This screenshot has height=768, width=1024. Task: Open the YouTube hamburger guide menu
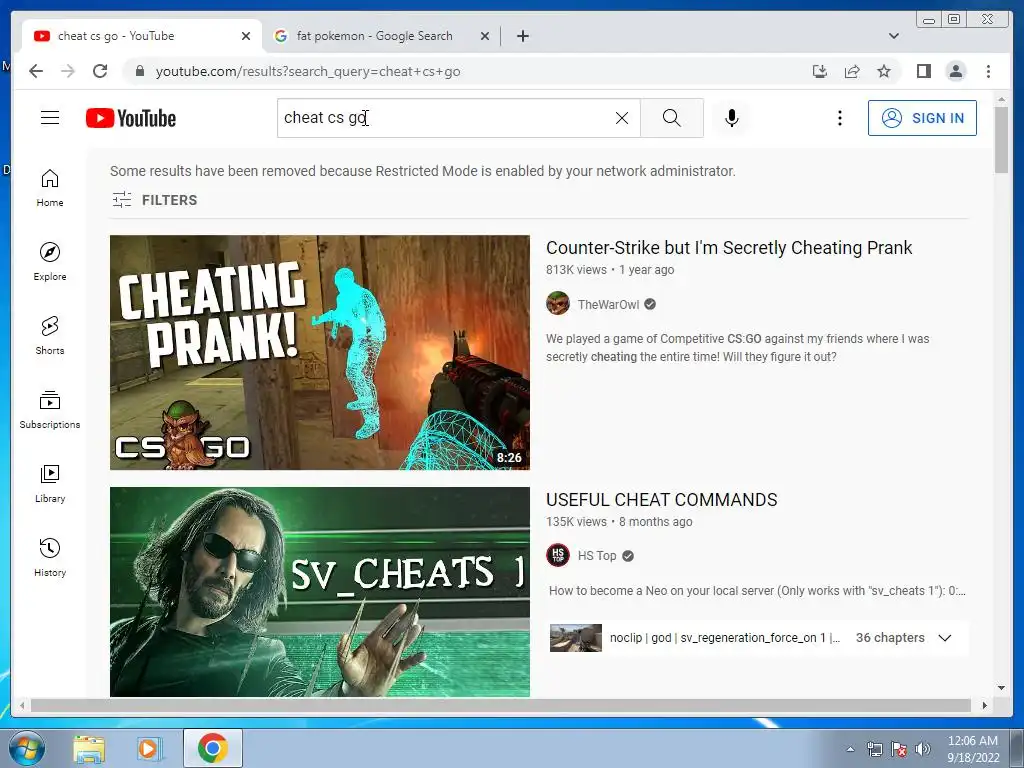pos(50,118)
